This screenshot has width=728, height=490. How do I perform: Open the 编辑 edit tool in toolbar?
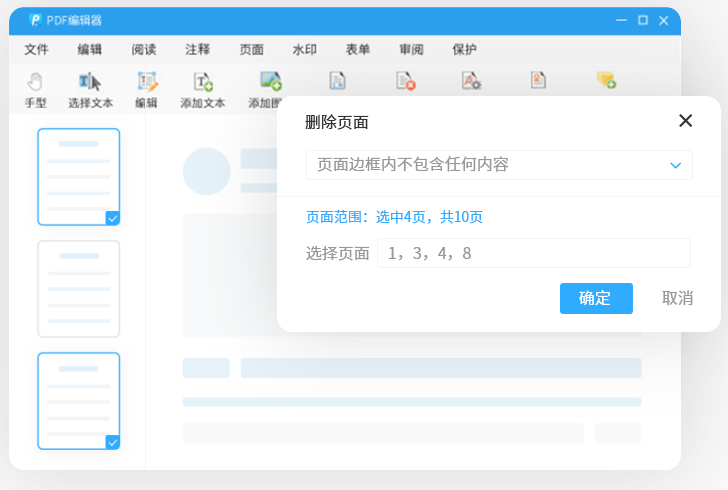(147, 91)
